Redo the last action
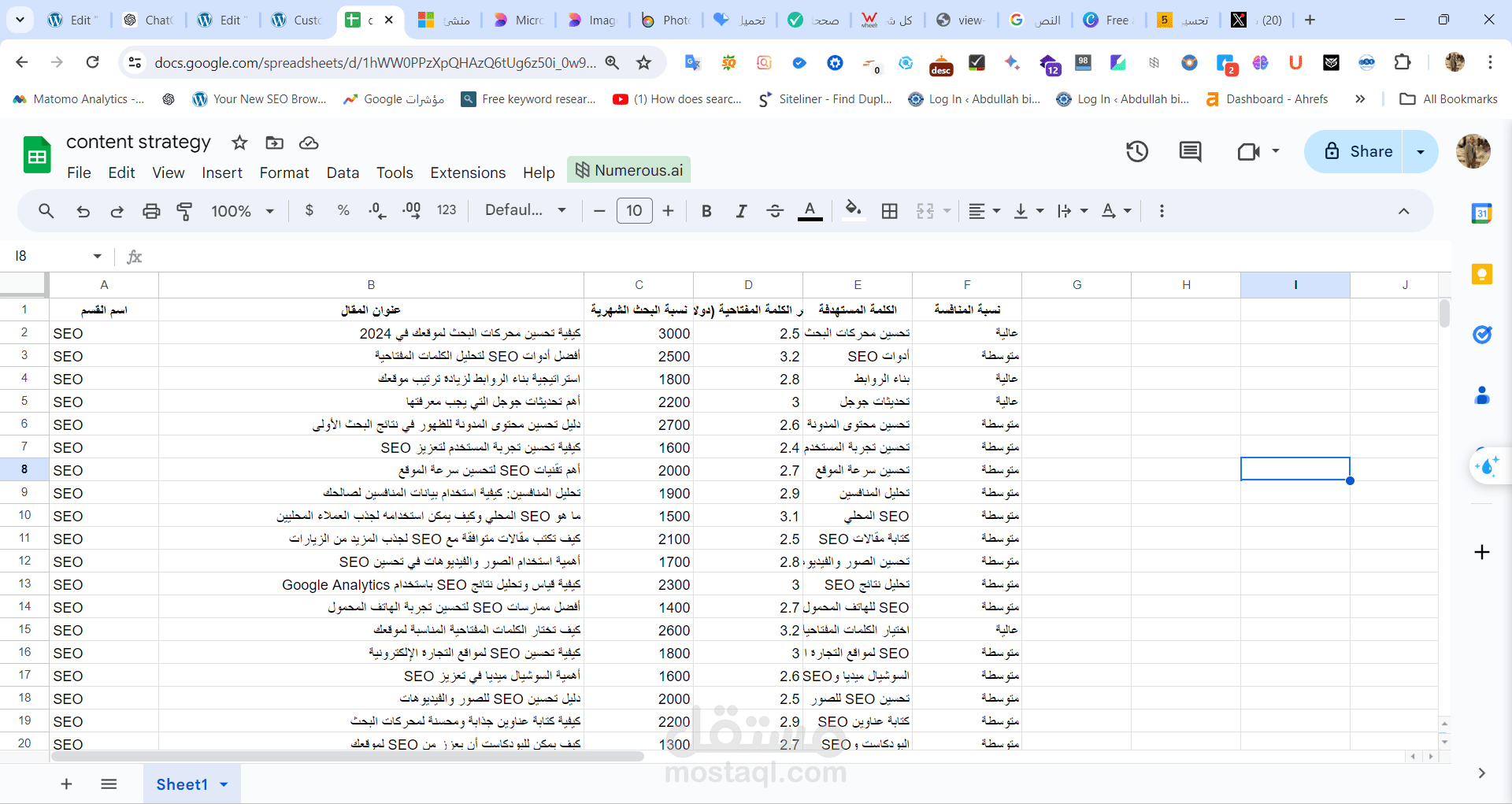 [117, 211]
